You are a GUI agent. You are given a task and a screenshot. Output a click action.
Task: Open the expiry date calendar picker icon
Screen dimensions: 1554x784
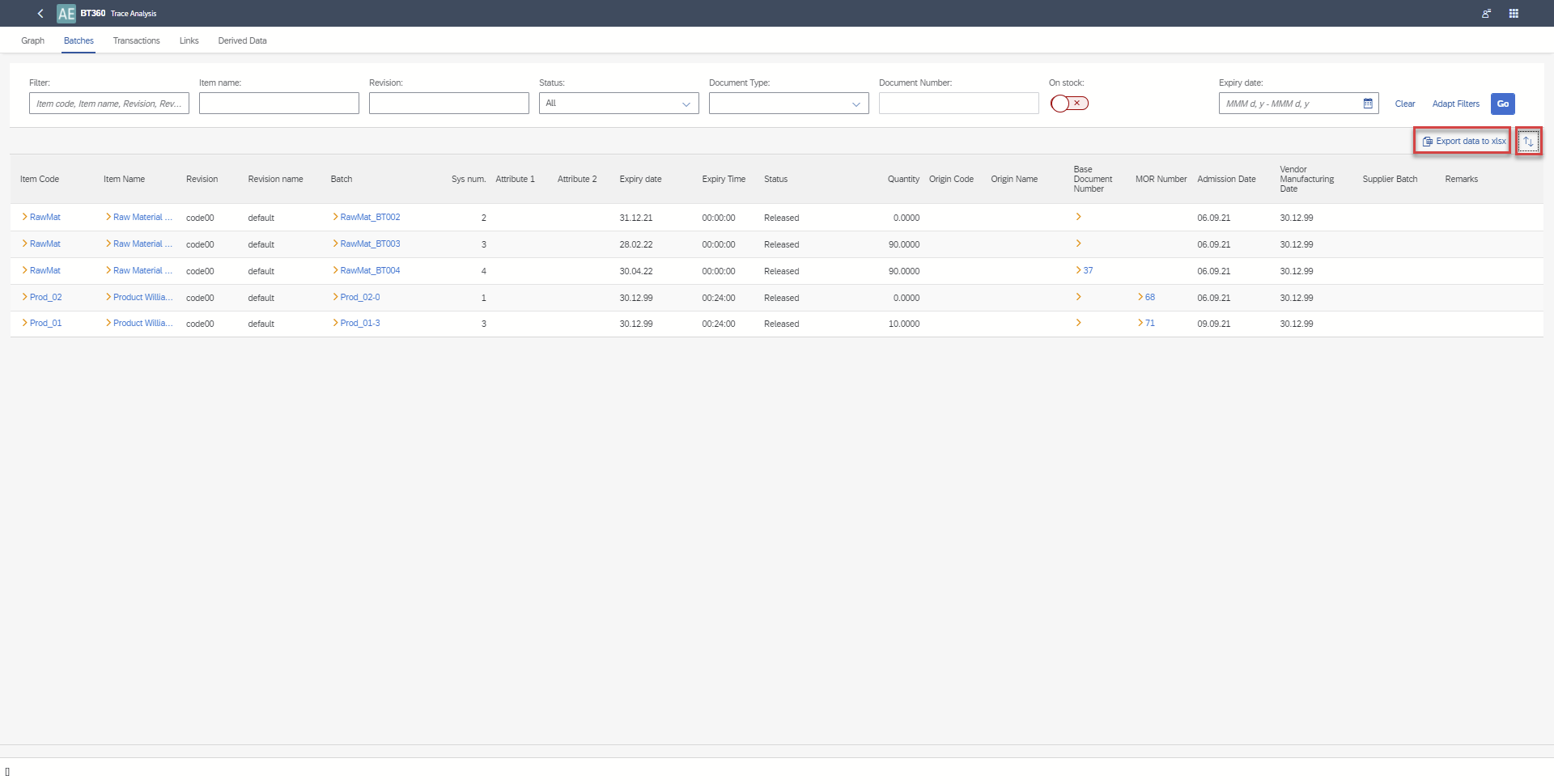[x=1366, y=103]
